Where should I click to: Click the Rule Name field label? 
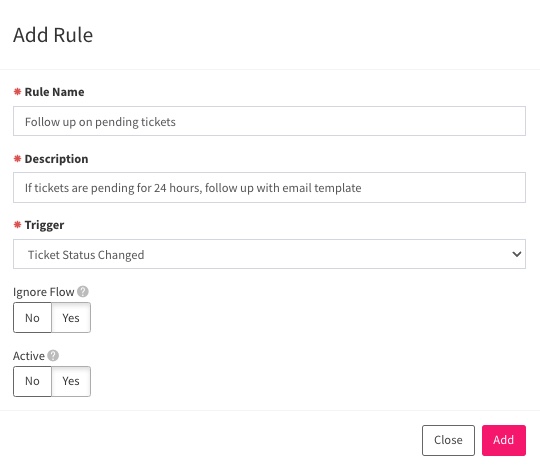tap(54, 92)
